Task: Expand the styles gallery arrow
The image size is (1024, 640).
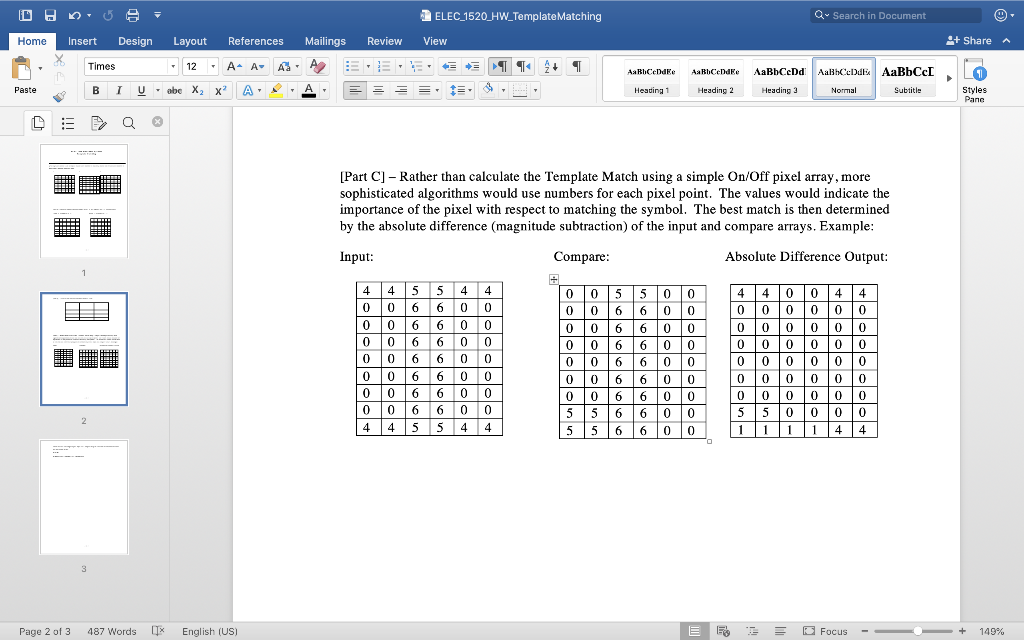Action: click(x=949, y=78)
